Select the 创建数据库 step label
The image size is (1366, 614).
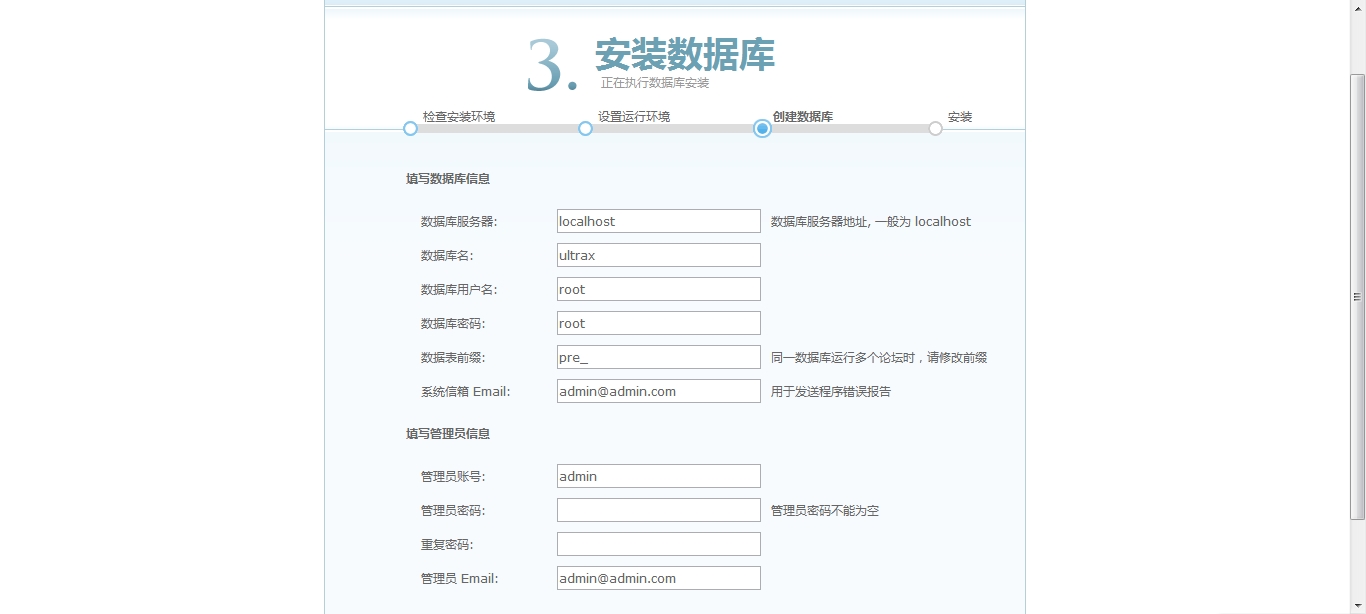(802, 117)
